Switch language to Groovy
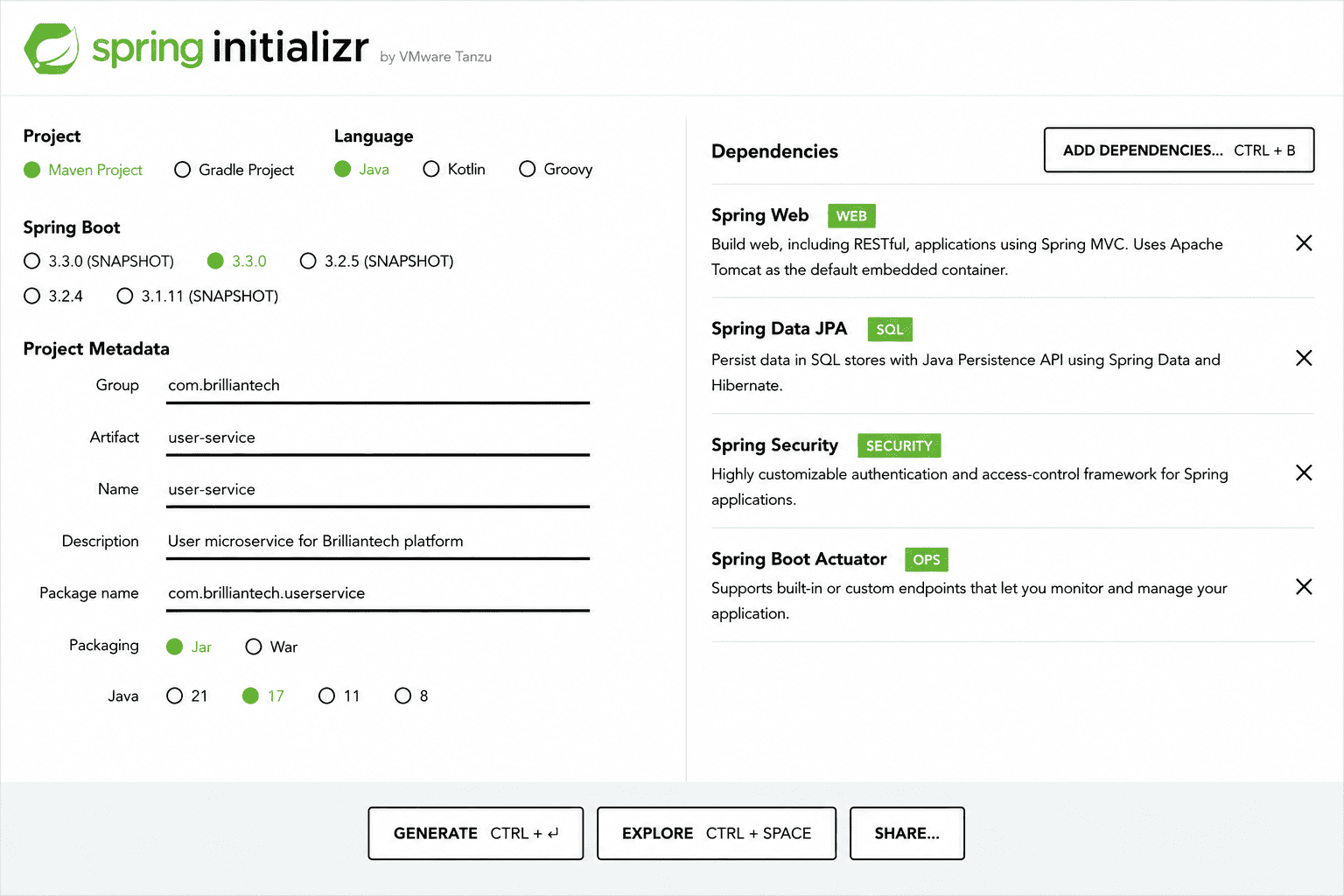The image size is (1344, 896). click(556, 169)
